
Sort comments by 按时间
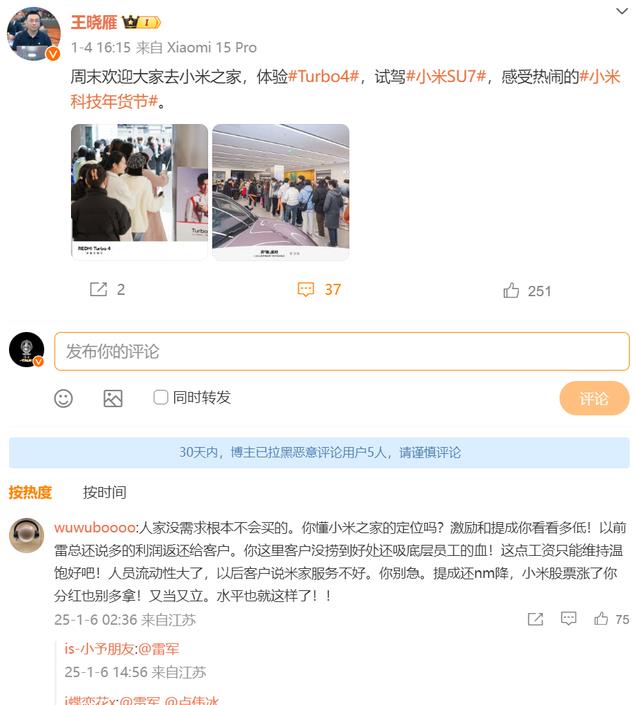point(104,492)
